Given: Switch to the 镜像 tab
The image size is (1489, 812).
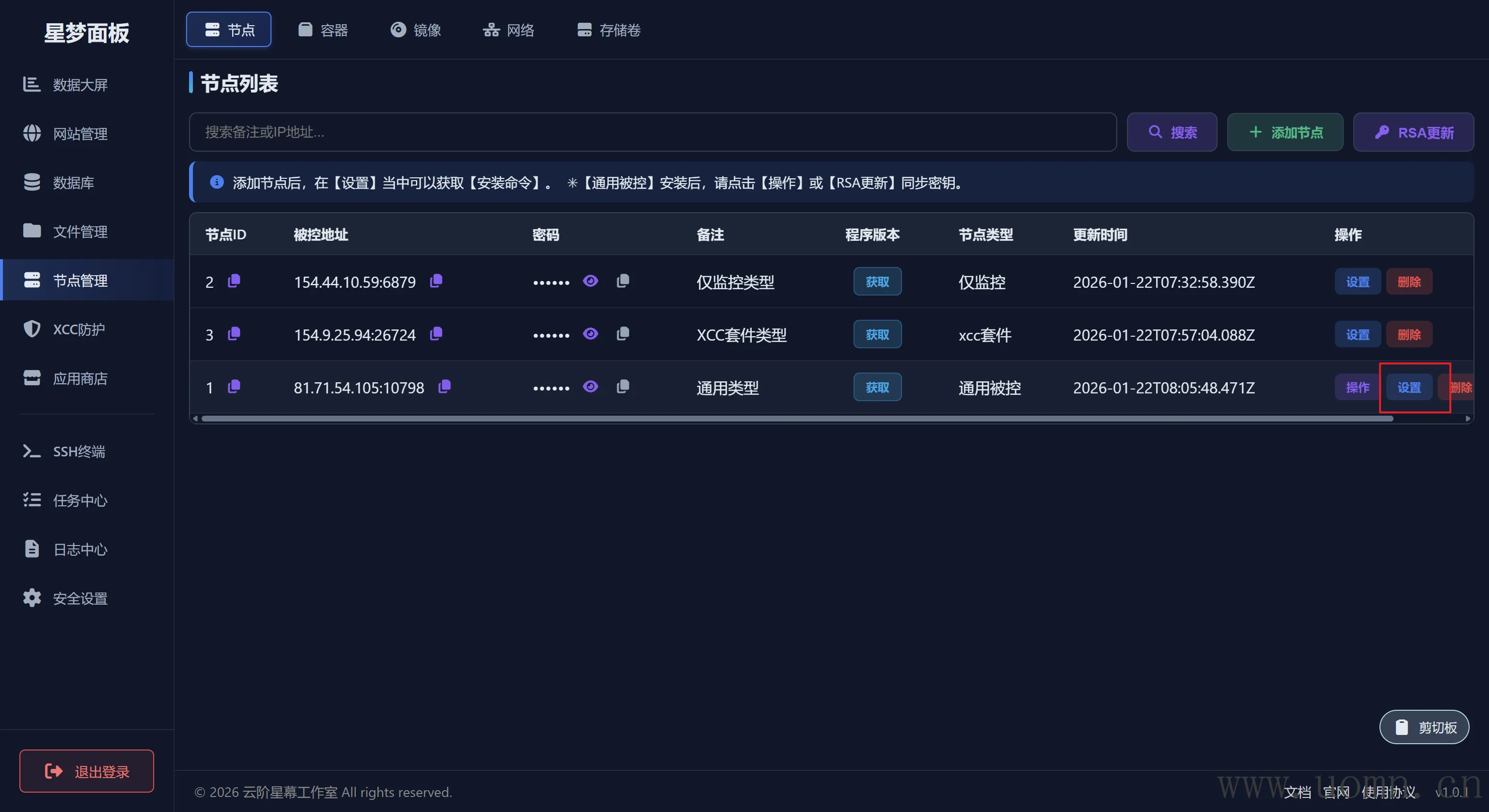Looking at the screenshot, I should (x=415, y=30).
